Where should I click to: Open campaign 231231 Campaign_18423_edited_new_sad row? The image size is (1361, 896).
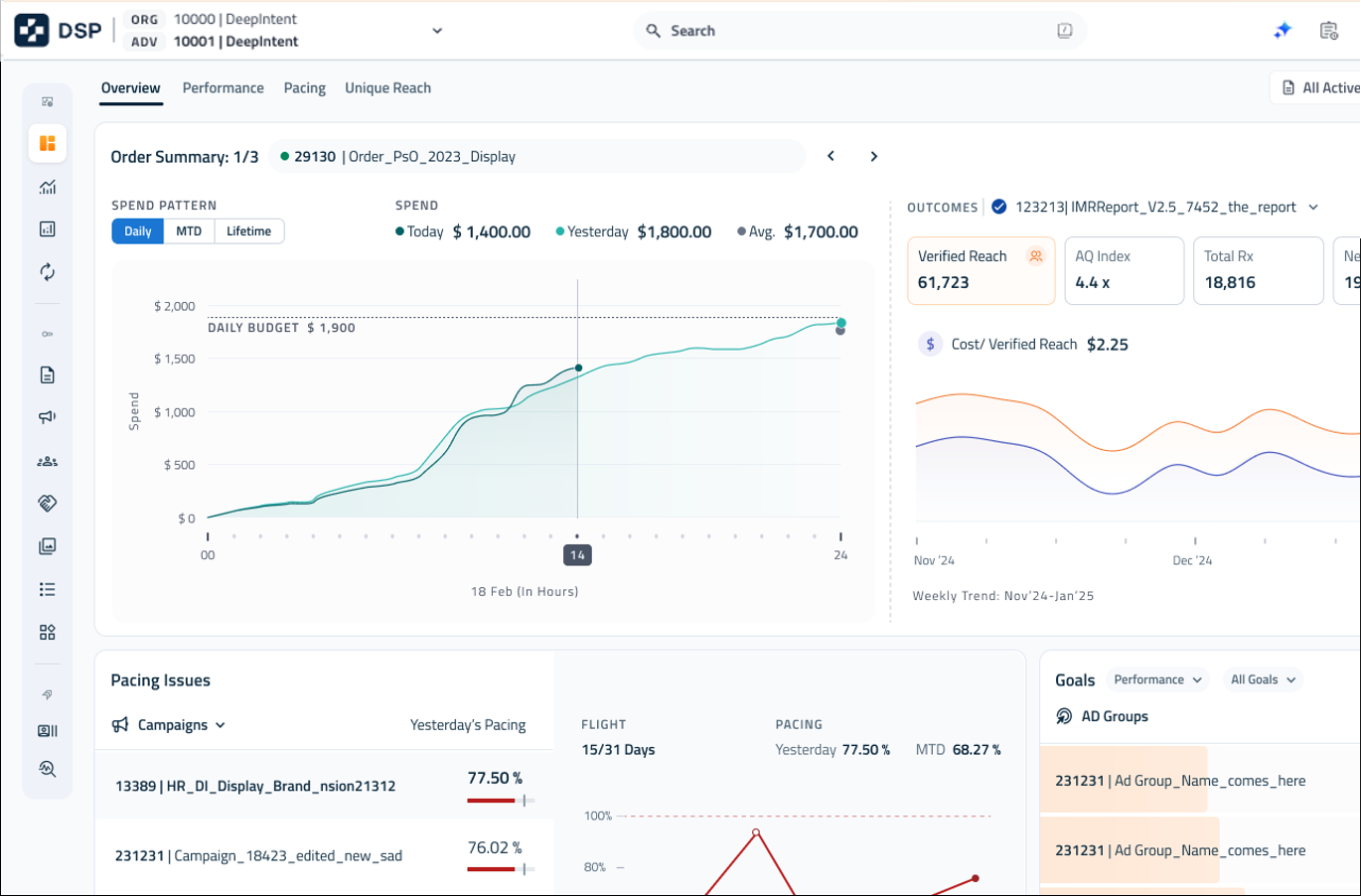pos(324,855)
